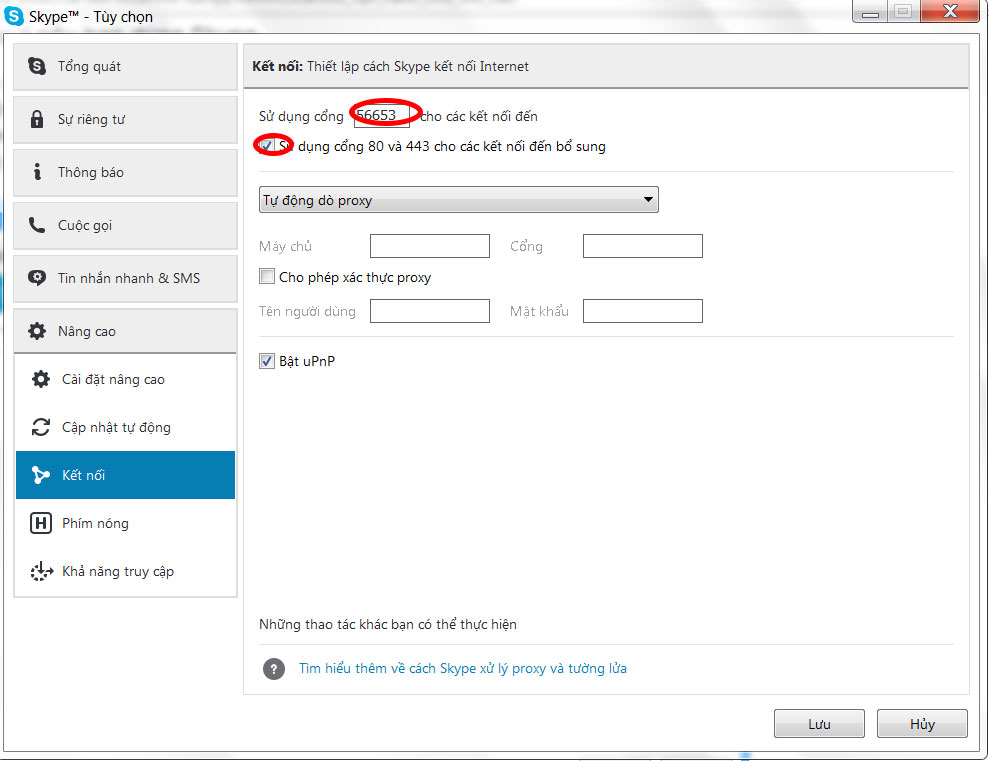Open Tin nhắn nhanh & SMS section
Screen dimensions: 989x761
125,278
